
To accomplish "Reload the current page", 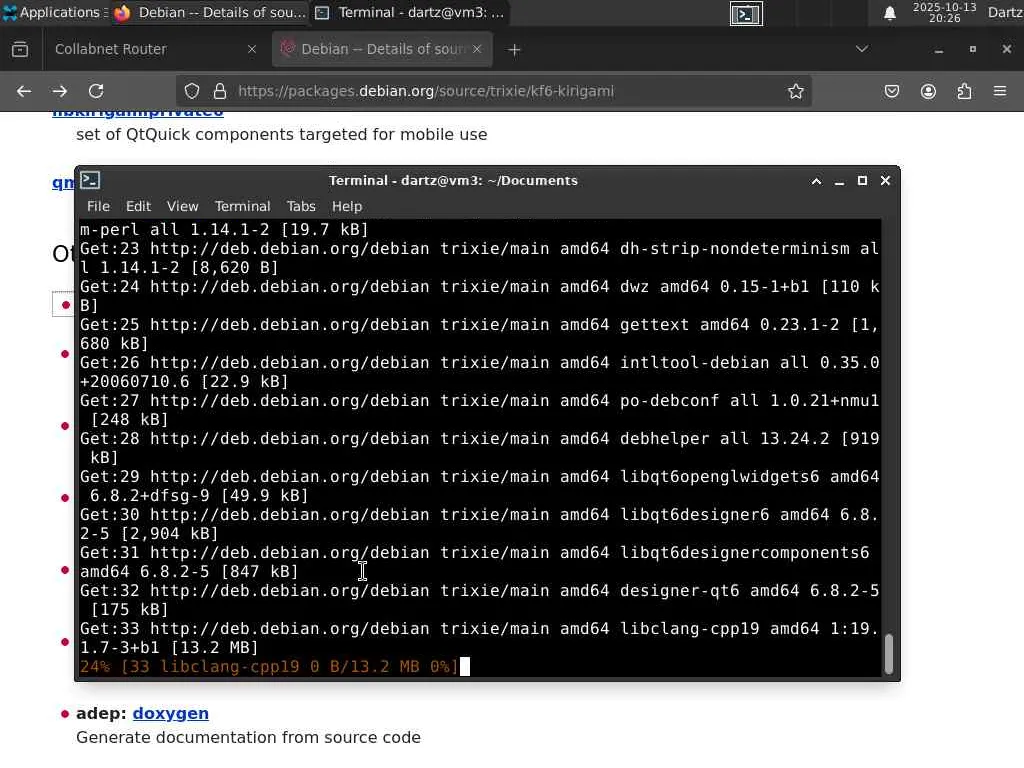I will pos(96,91).
